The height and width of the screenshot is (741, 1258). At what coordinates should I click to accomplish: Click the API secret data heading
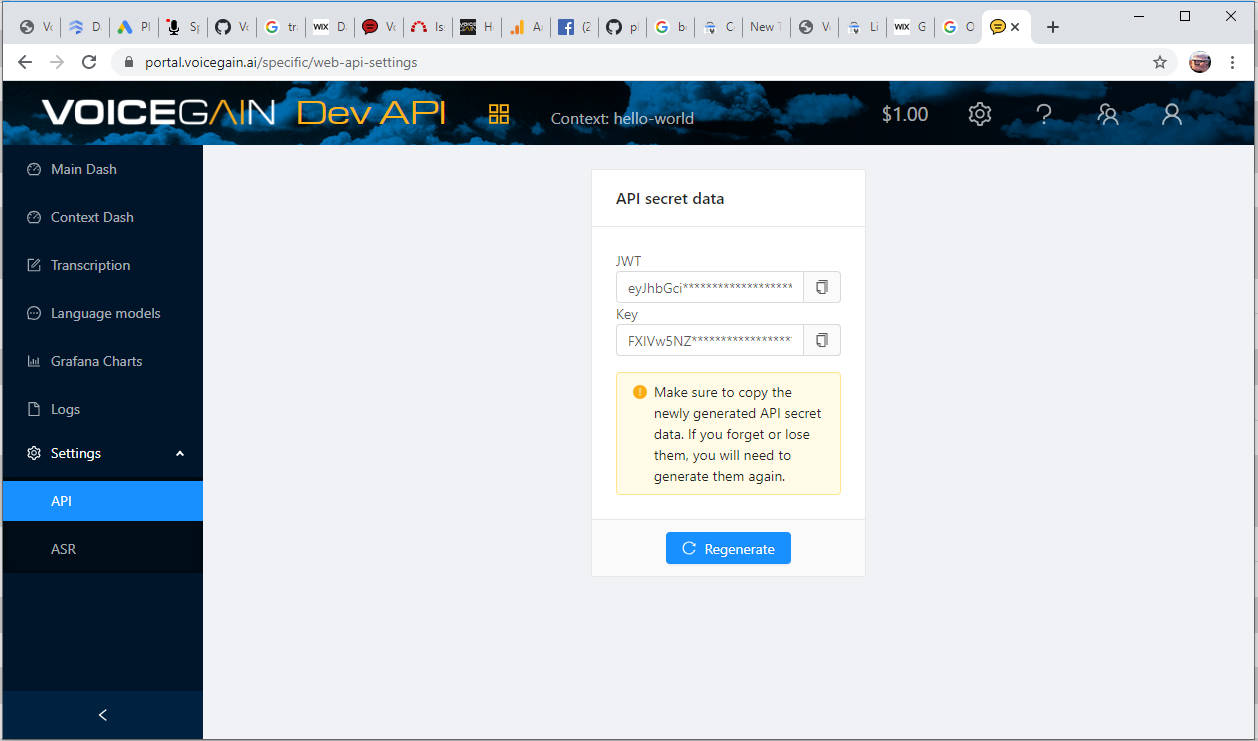670,198
